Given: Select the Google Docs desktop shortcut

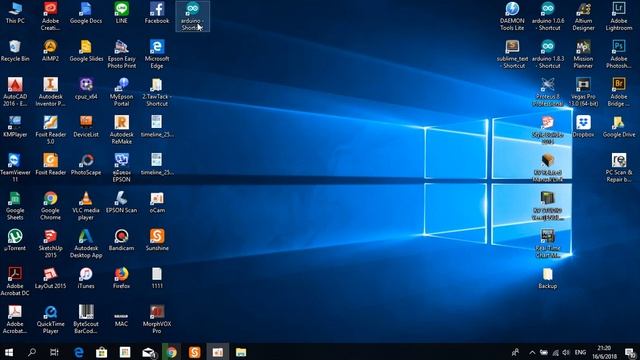Looking at the screenshot, I should [x=86, y=13].
